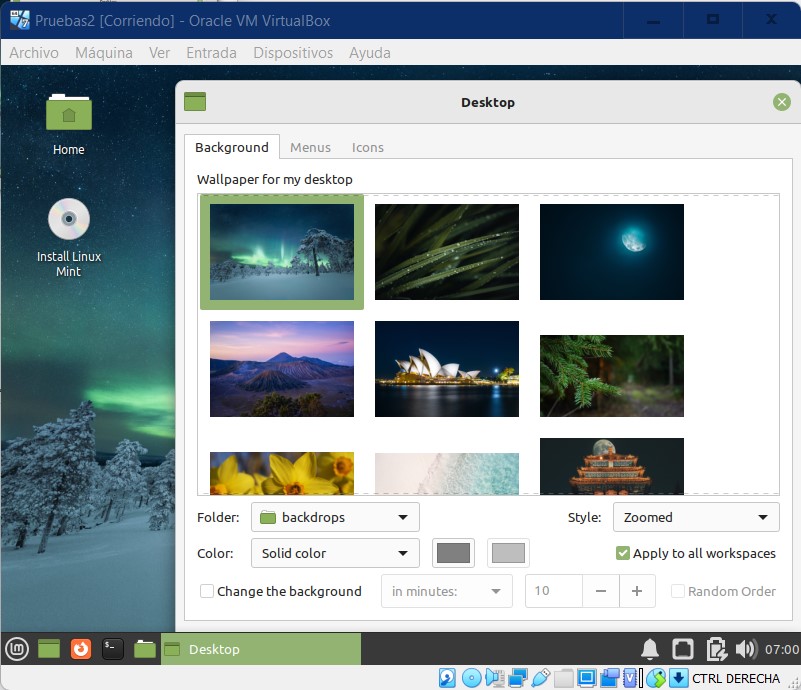Increase minutes with the plus button
801x690 pixels.
(x=637, y=591)
